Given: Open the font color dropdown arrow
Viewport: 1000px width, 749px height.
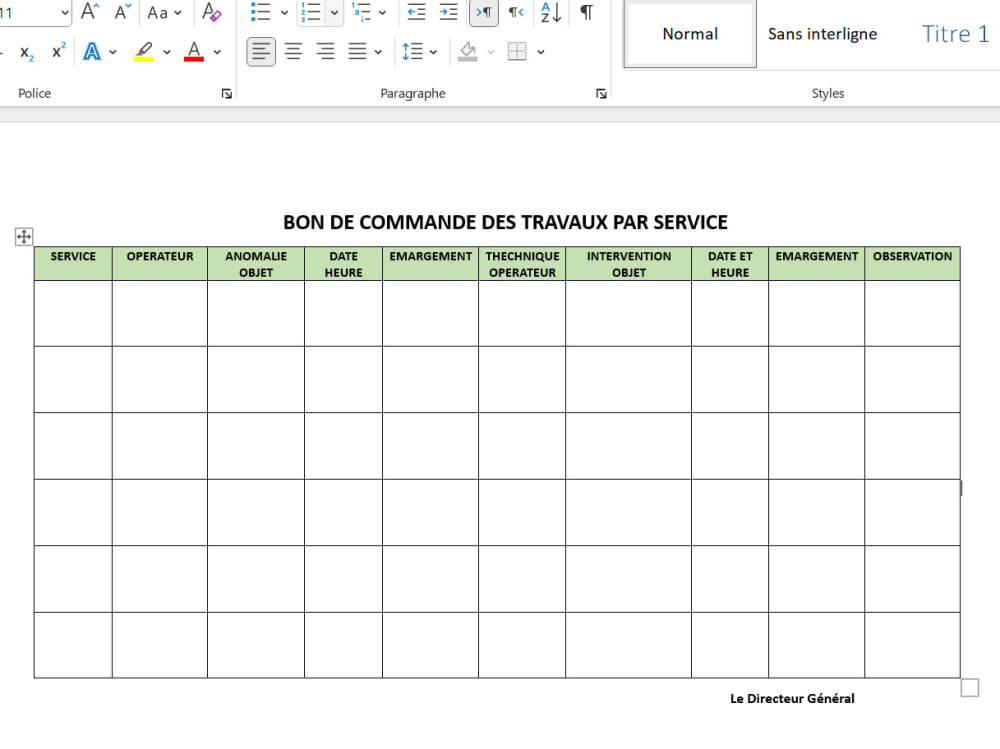Looking at the screenshot, I should tap(217, 52).
